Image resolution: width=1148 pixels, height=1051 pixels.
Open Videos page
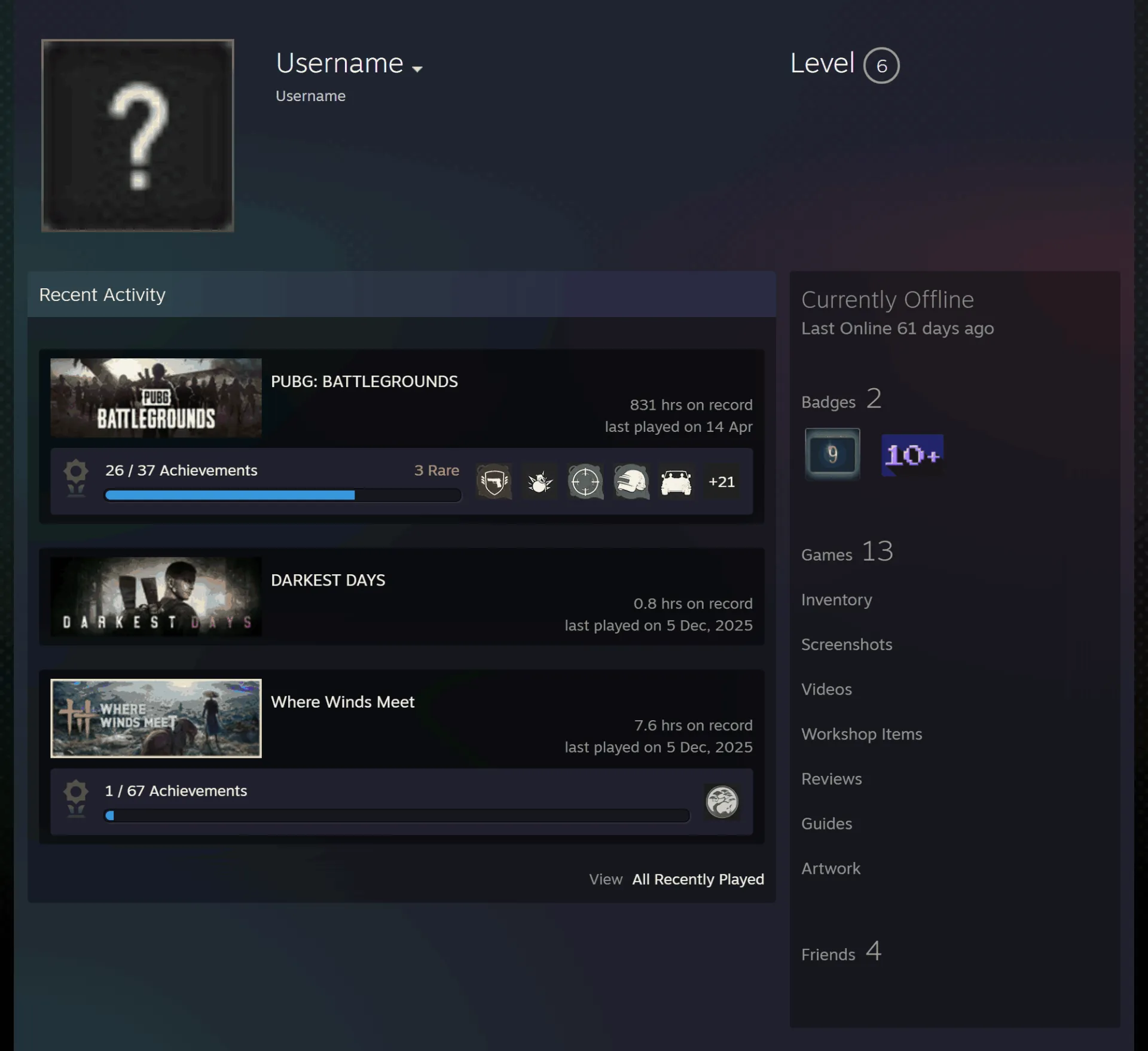tap(826, 689)
